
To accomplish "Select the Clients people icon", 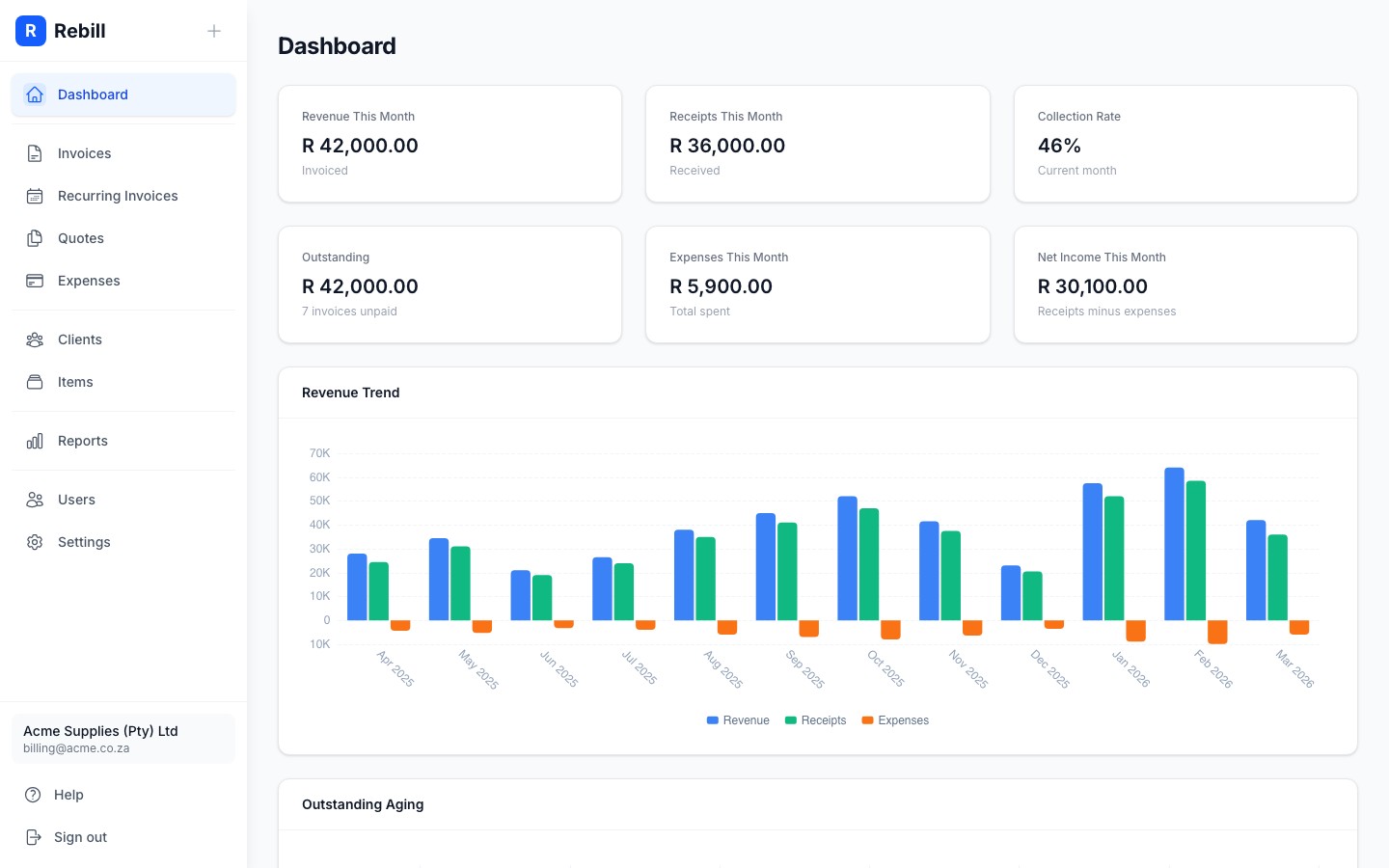I will 35,339.
